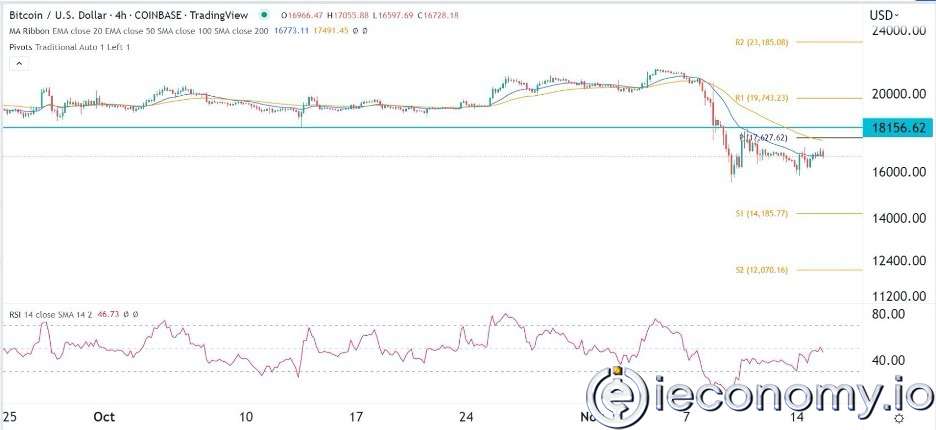Click the 14000.00 price axis label
Screen dimensions: 936x430
click(898, 219)
